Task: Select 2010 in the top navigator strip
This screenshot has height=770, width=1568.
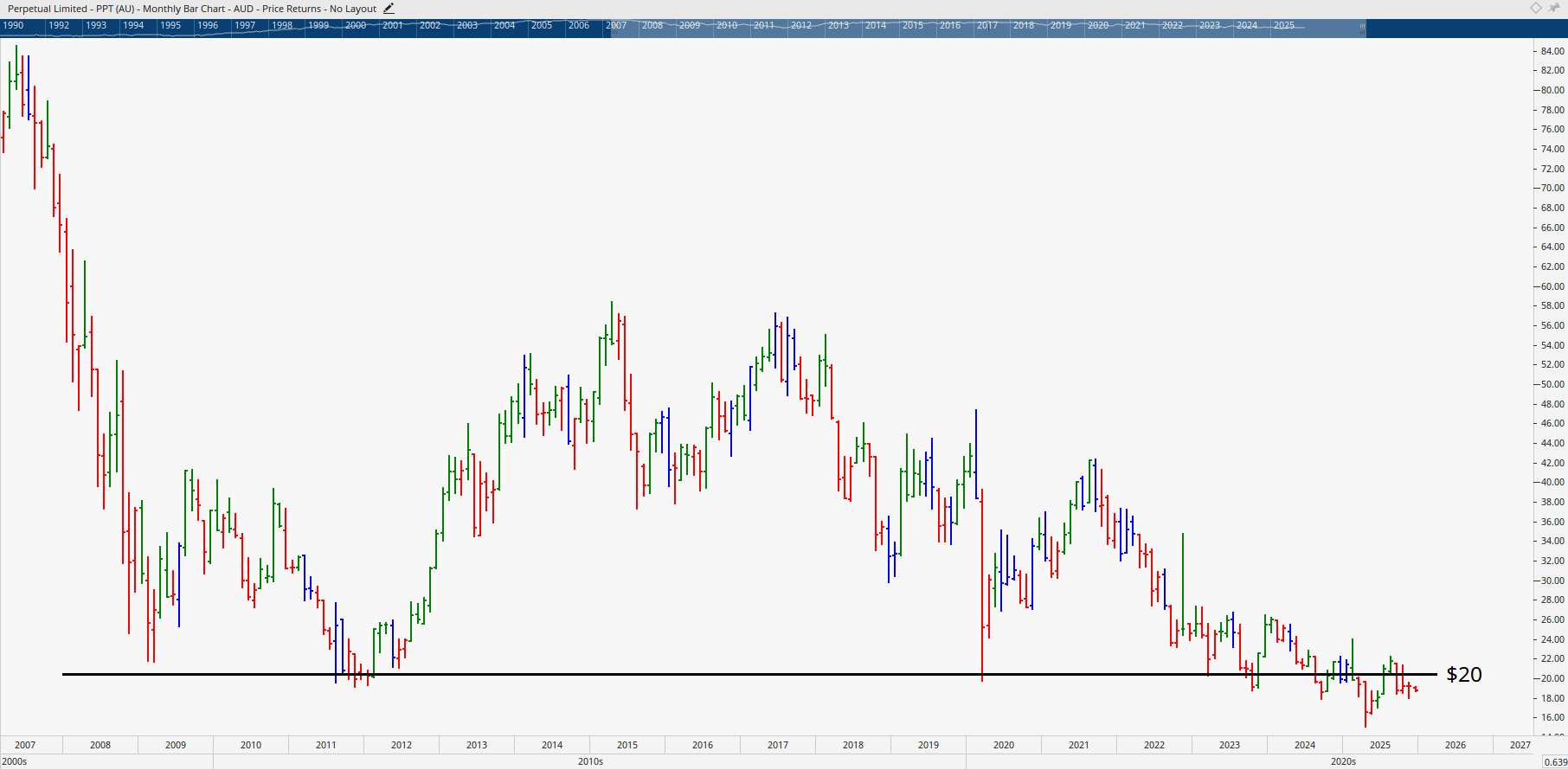Action: 727,25
